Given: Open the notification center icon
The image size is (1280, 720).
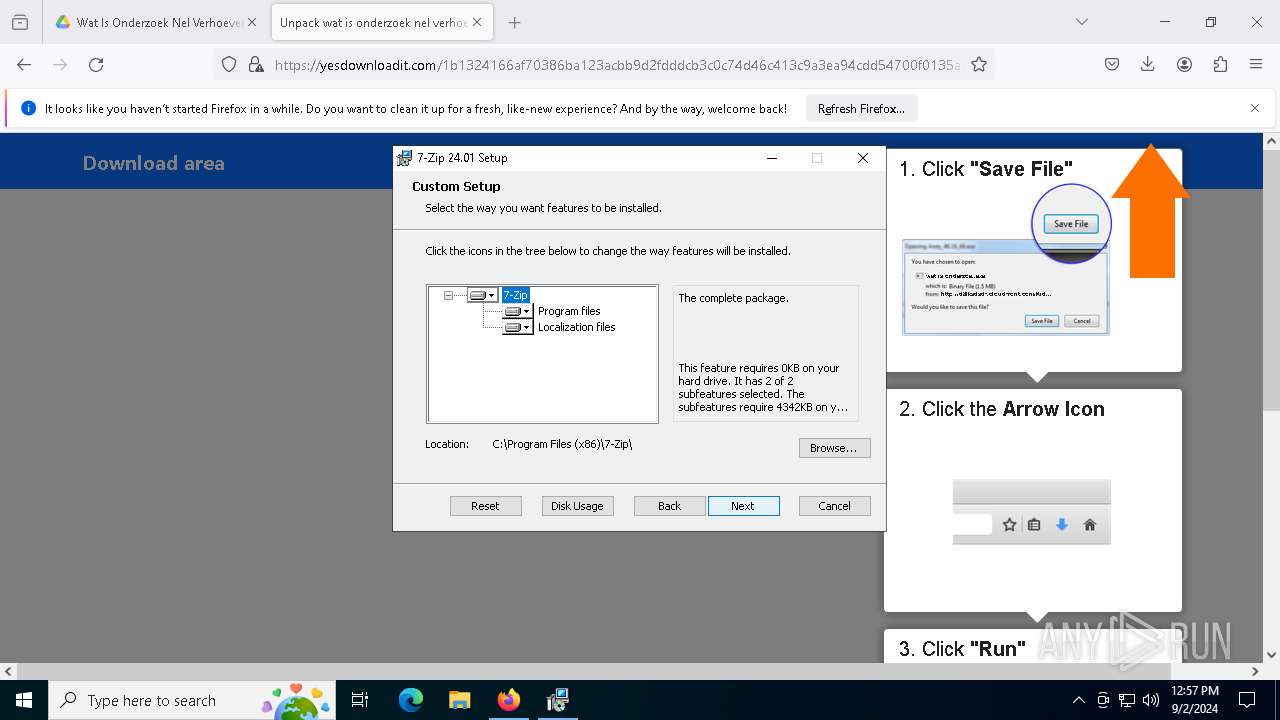Looking at the screenshot, I should point(1247,700).
